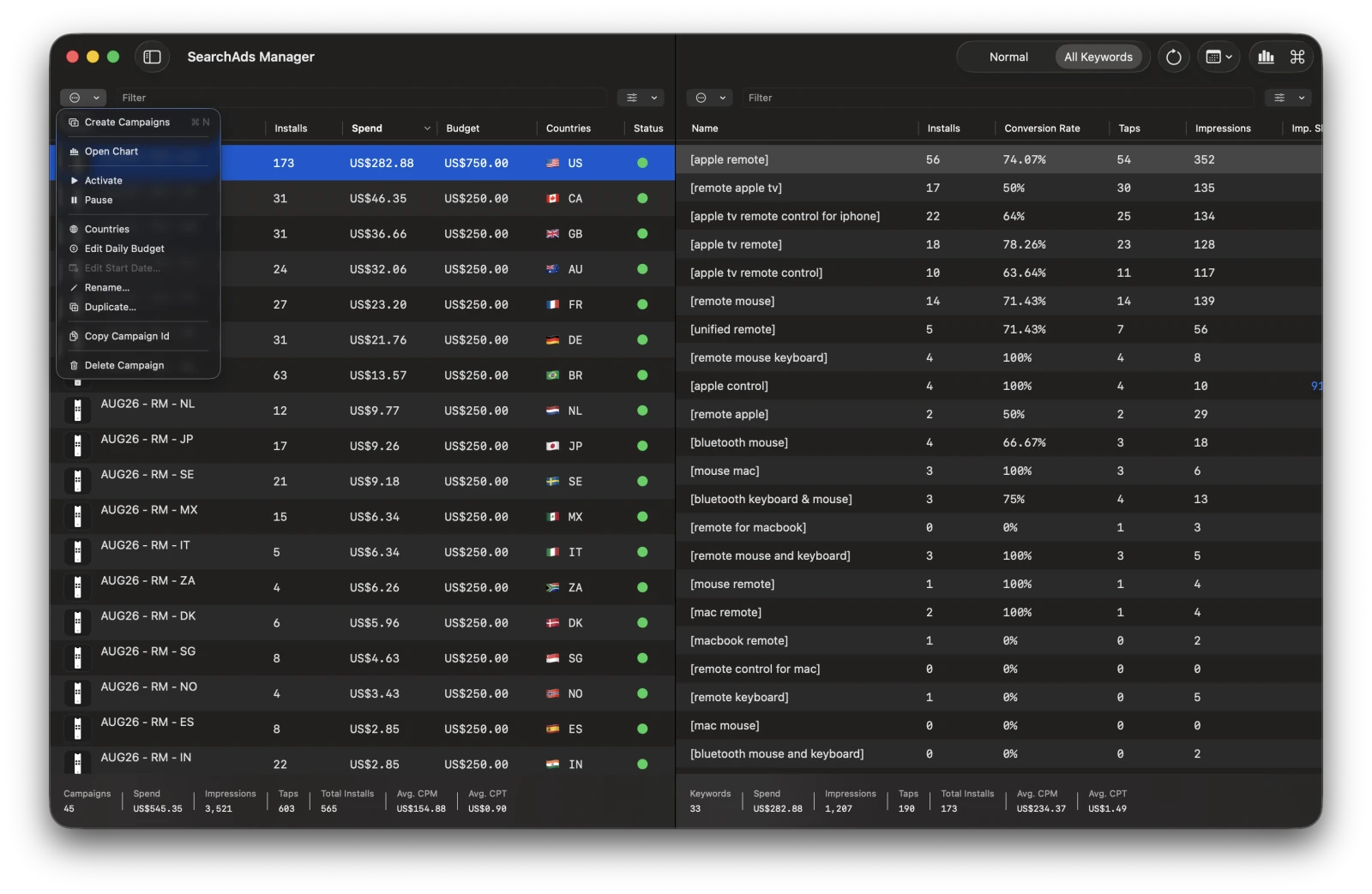Open keywords panel actions dropdown
Screen dimensions: 1372x894
pos(709,98)
